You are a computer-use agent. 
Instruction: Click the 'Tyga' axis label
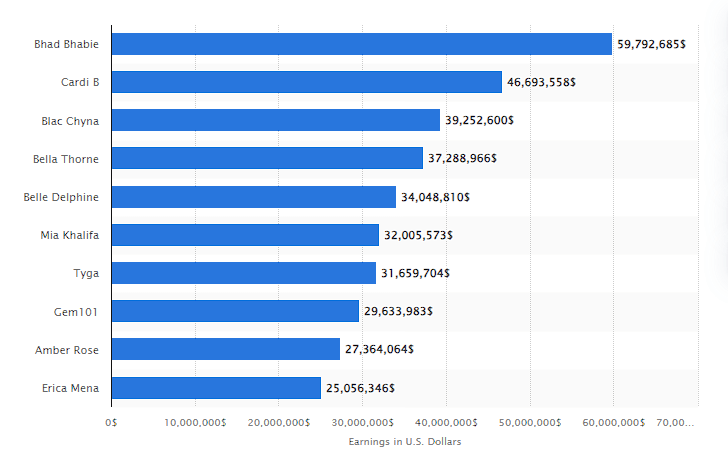click(86, 274)
